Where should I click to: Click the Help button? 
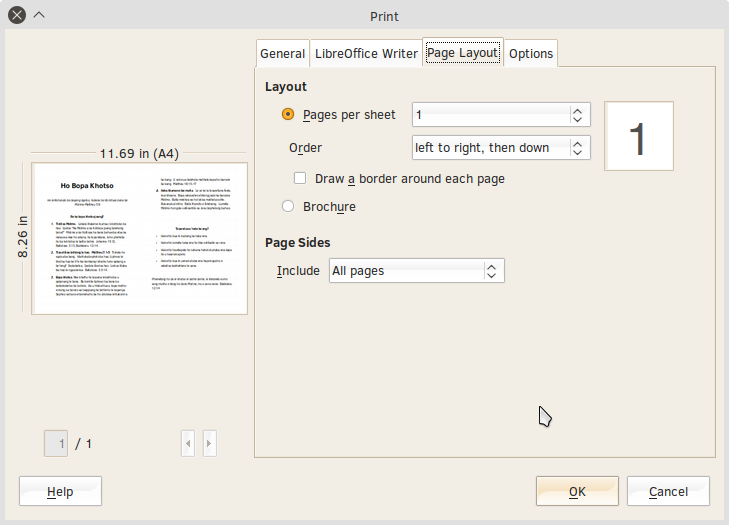coord(60,491)
